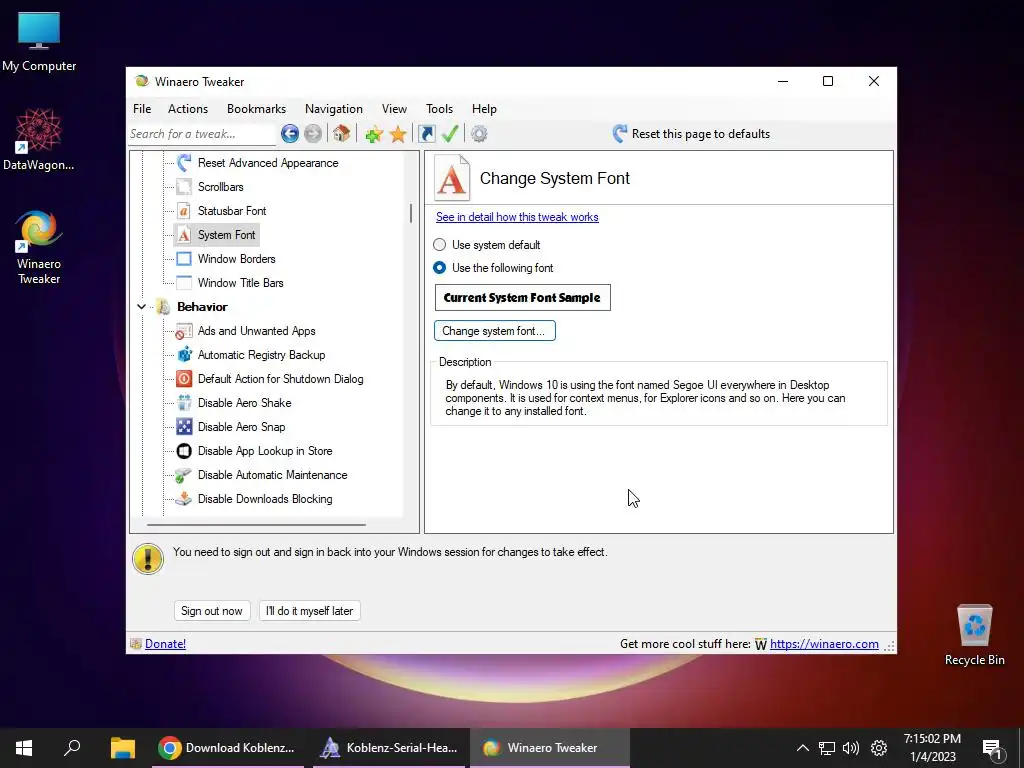Click the Ads and Unwanted Apps icon
Screen dimensions: 1024x768
point(184,331)
